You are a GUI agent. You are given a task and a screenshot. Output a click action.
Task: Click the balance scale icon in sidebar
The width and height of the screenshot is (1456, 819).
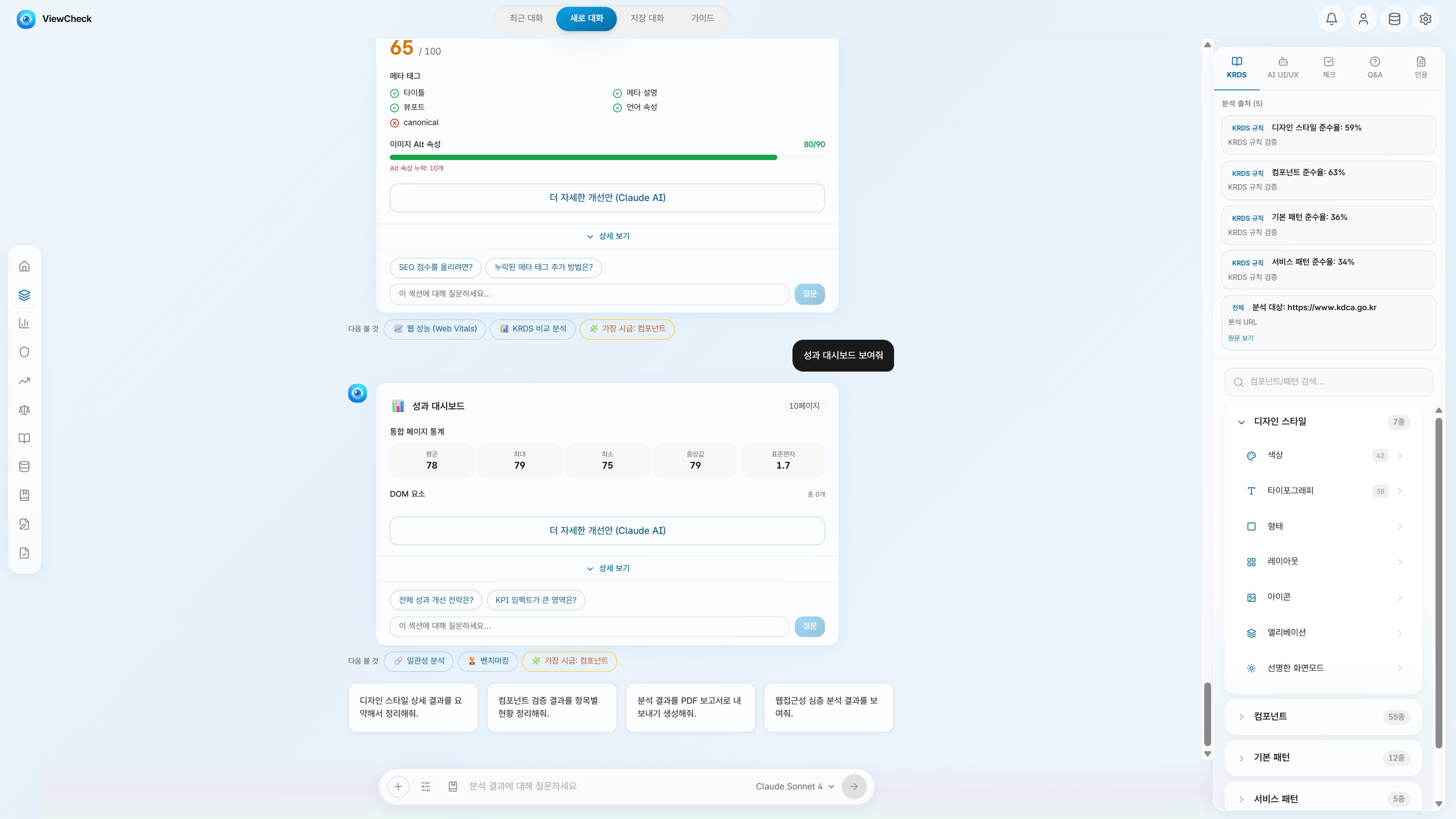[x=24, y=410]
